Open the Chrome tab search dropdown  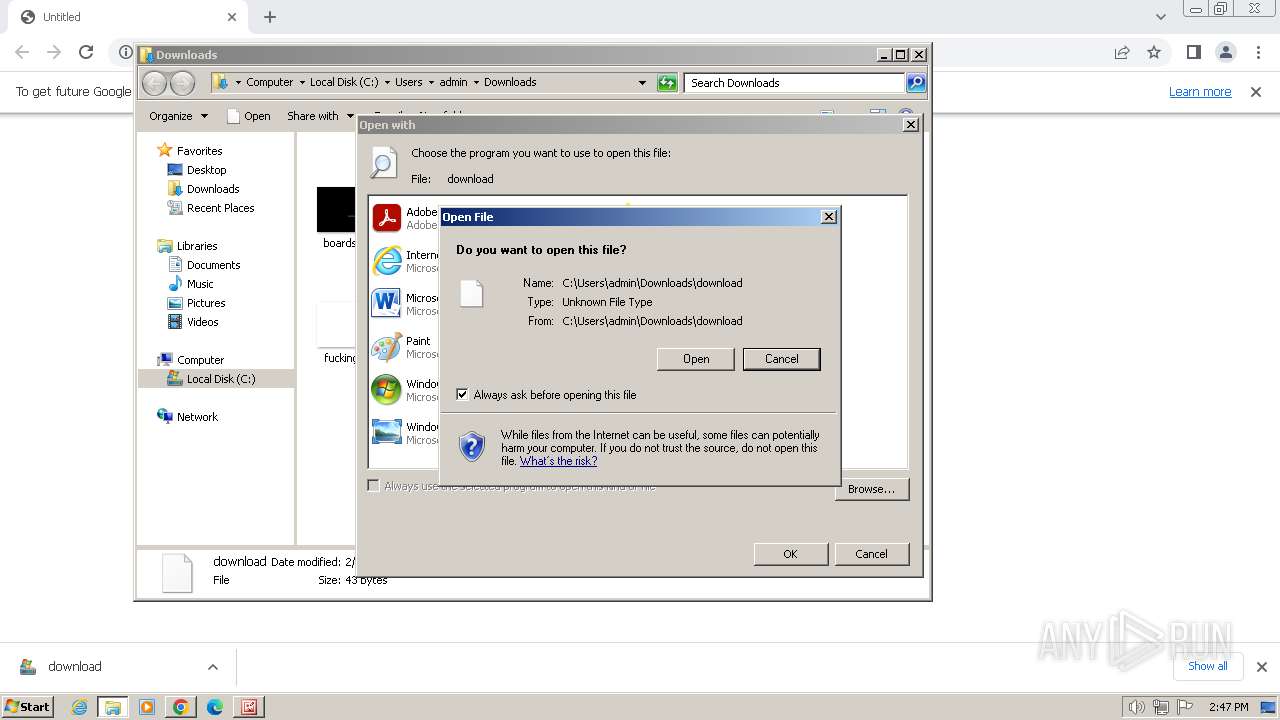point(1160,17)
